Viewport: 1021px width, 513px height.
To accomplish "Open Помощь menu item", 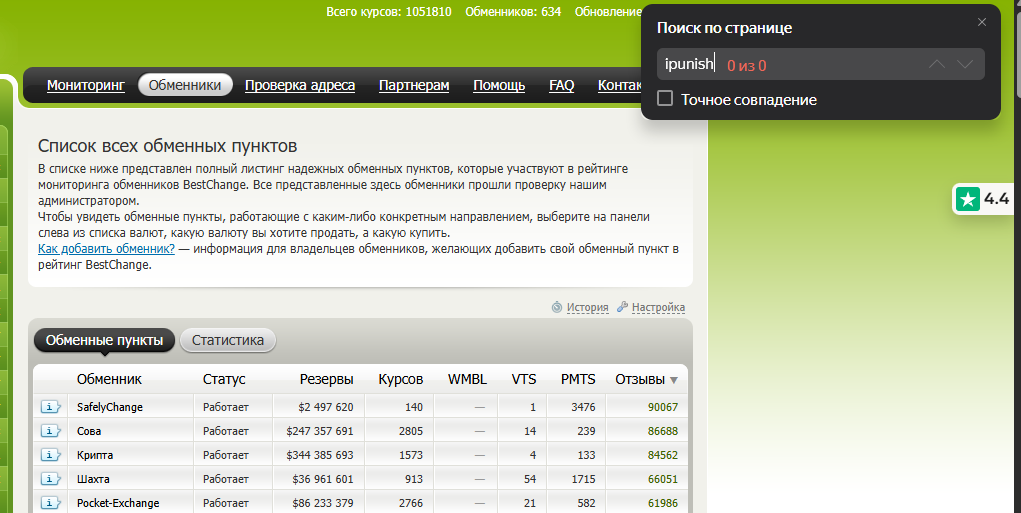I will tap(499, 85).
